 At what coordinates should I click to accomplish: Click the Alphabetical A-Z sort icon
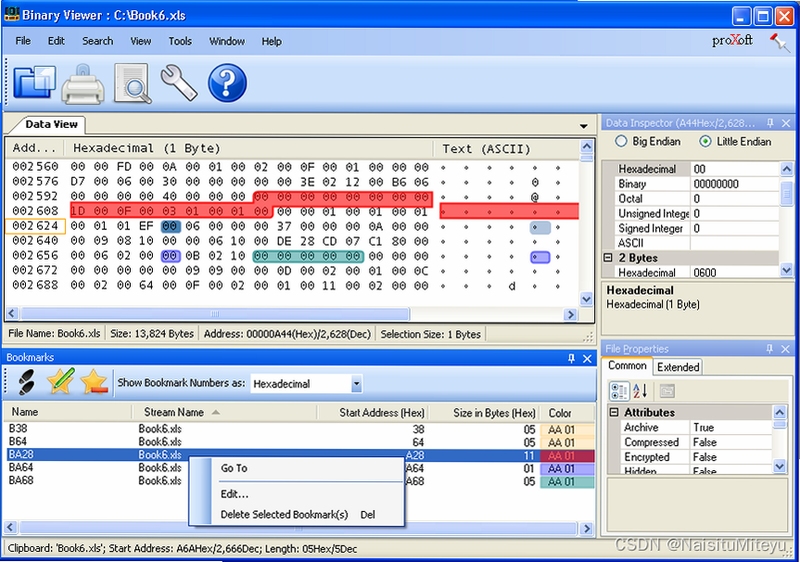tap(640, 391)
